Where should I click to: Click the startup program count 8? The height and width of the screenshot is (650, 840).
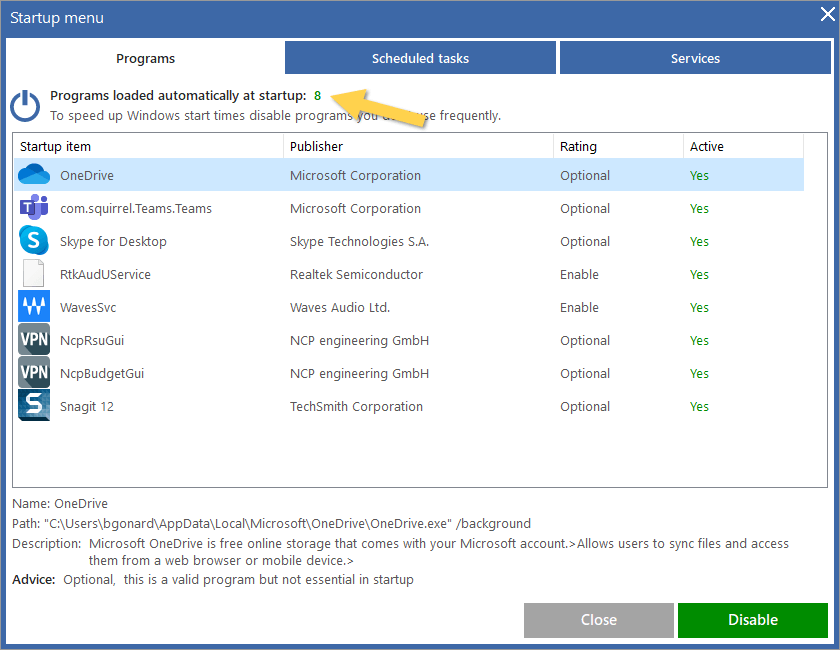coord(317,95)
